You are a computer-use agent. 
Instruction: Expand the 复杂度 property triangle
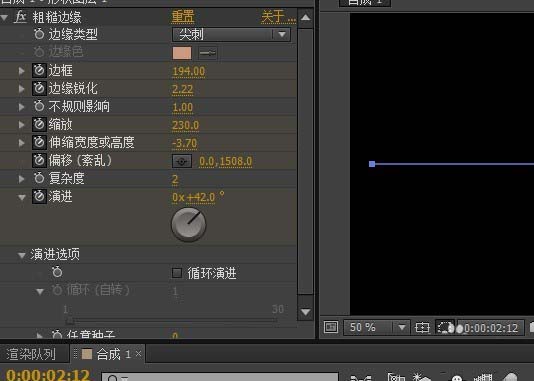pyautogui.click(x=21, y=179)
